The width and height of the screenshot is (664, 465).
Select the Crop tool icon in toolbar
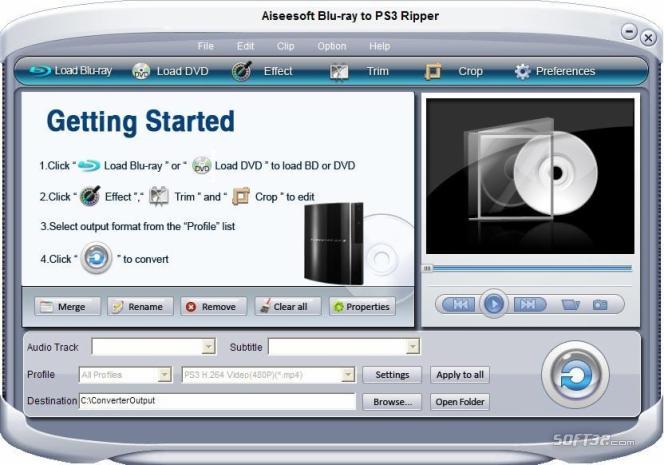click(x=433, y=72)
